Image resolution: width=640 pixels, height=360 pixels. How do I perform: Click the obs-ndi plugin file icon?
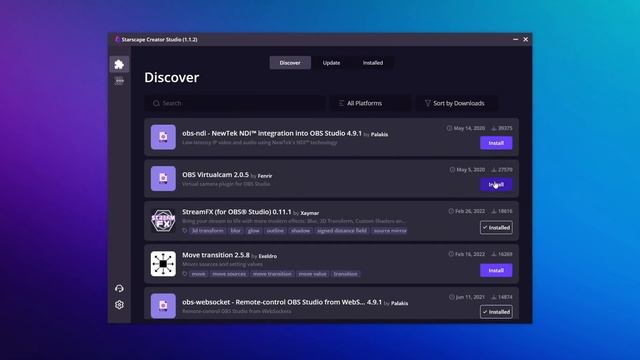coord(163,137)
